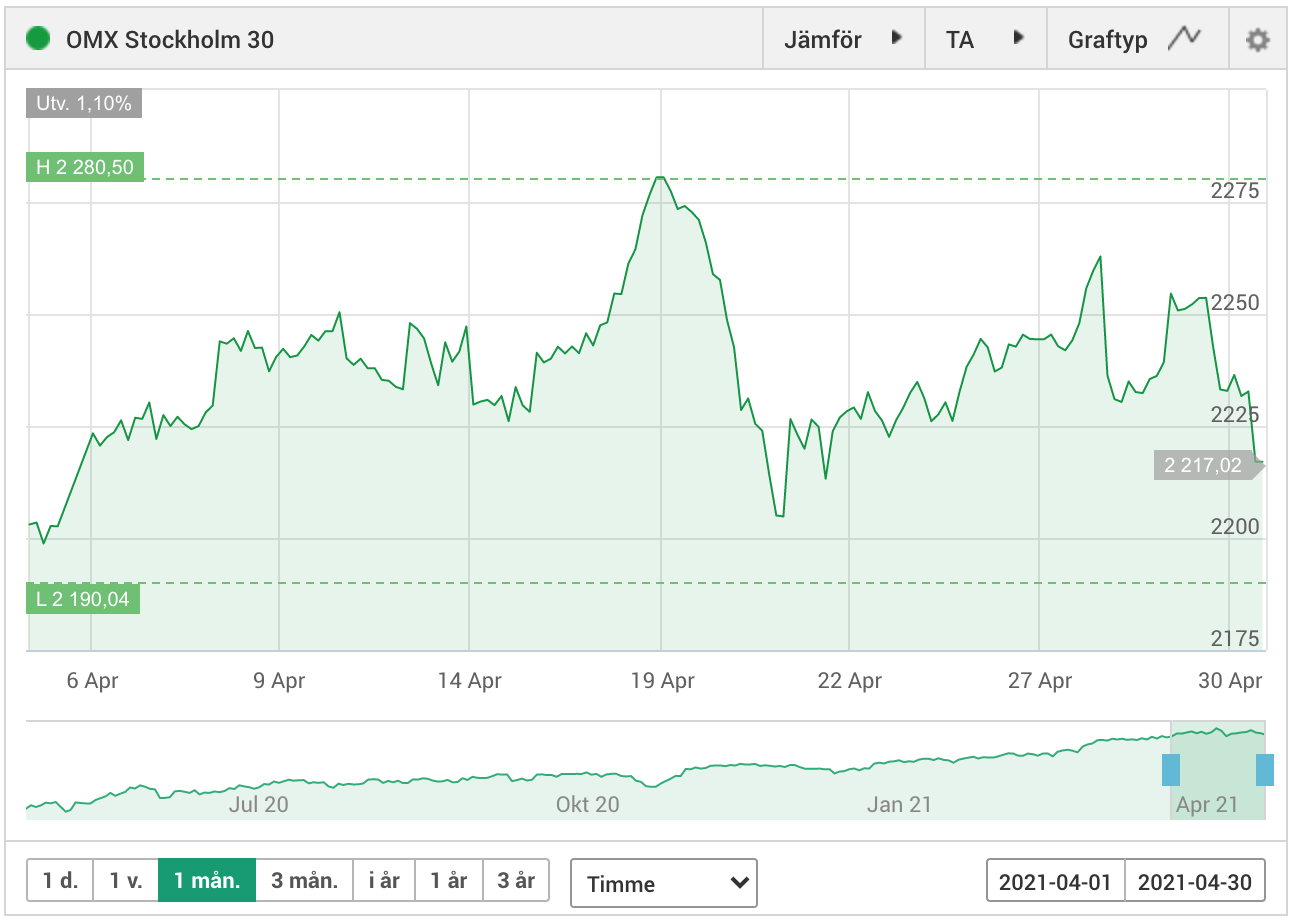Viewport: 1294px width, 922px height.
Task: Click the Jul 20 navigator label
Action: [x=258, y=804]
